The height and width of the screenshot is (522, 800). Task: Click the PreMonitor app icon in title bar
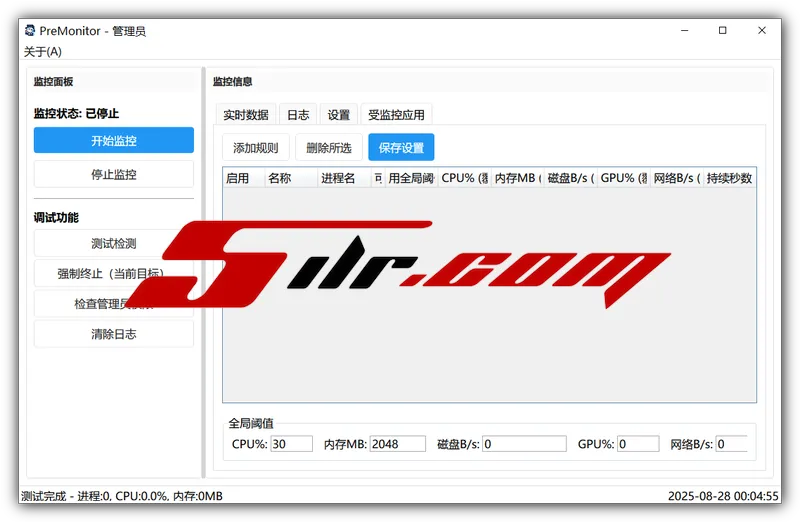[x=30, y=31]
